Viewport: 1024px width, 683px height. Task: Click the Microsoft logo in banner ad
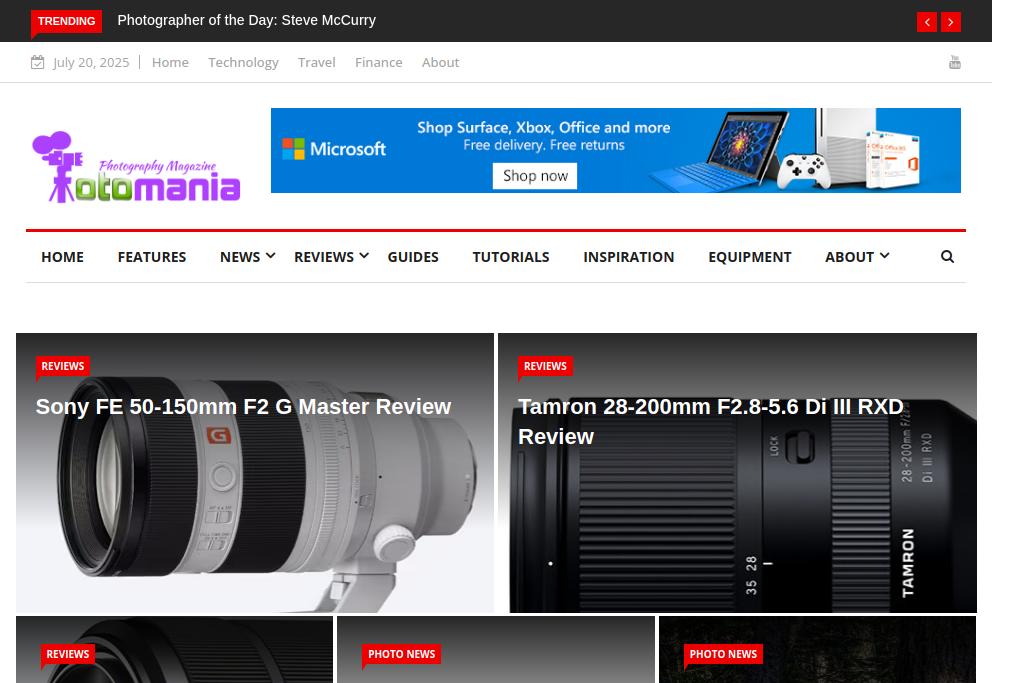(x=334, y=149)
